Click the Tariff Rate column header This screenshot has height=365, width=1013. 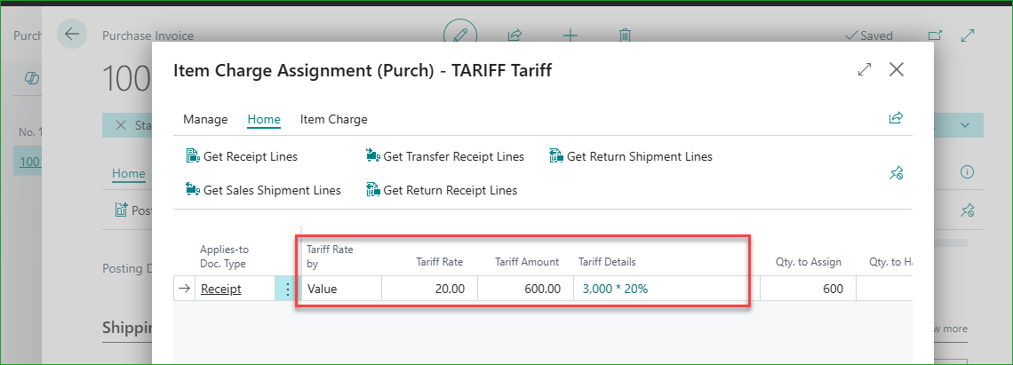[439, 262]
